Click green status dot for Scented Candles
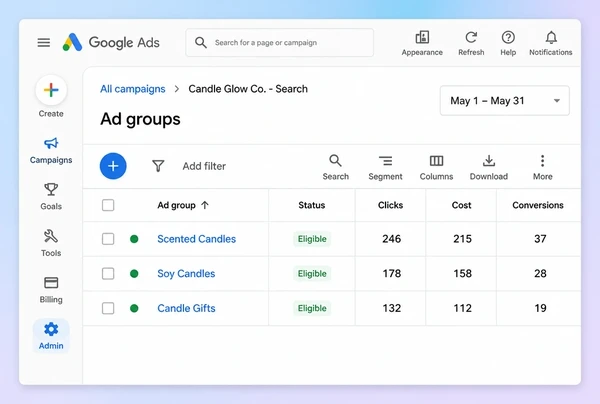This screenshot has height=404, width=600. (134, 239)
